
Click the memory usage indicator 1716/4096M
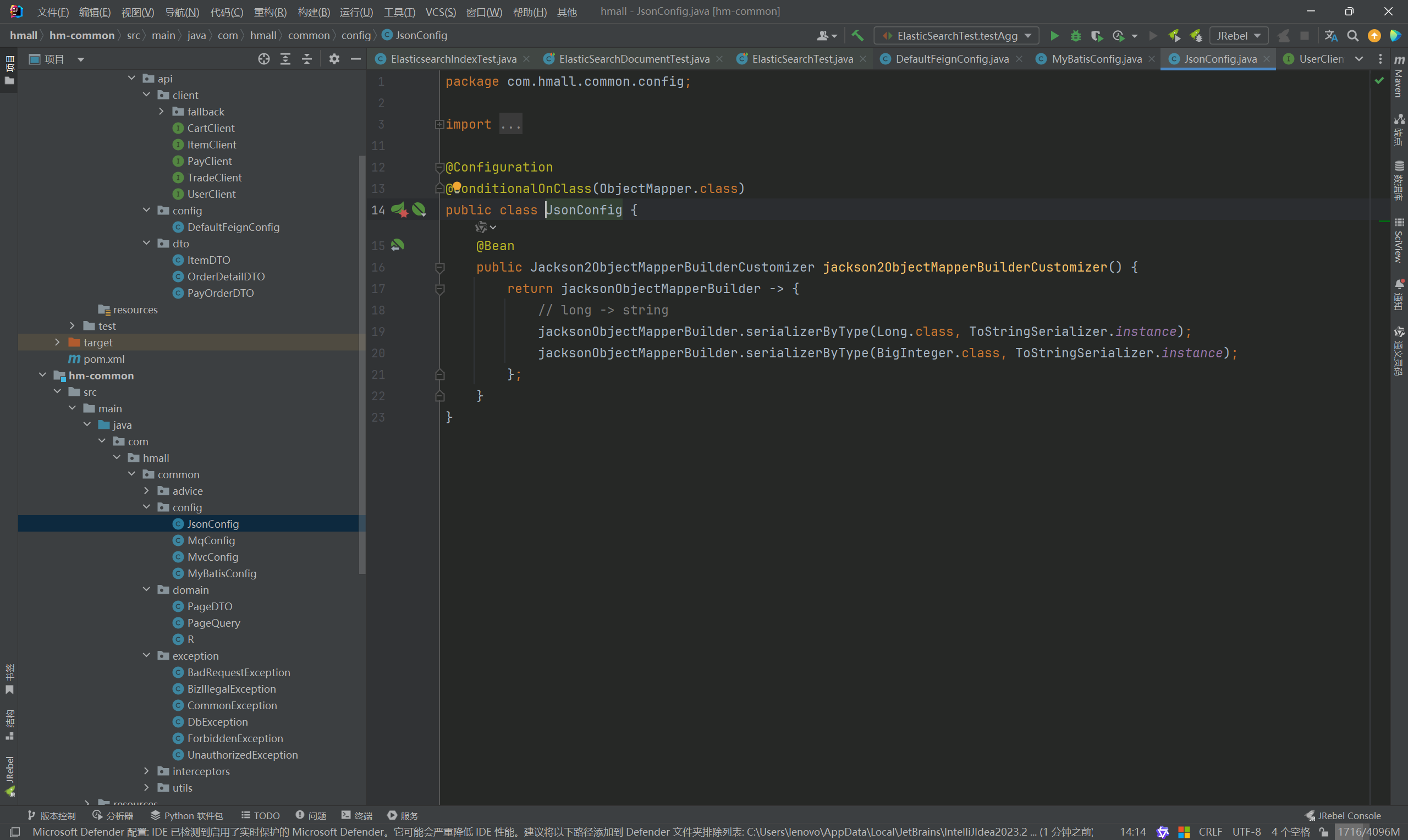coord(1368,832)
